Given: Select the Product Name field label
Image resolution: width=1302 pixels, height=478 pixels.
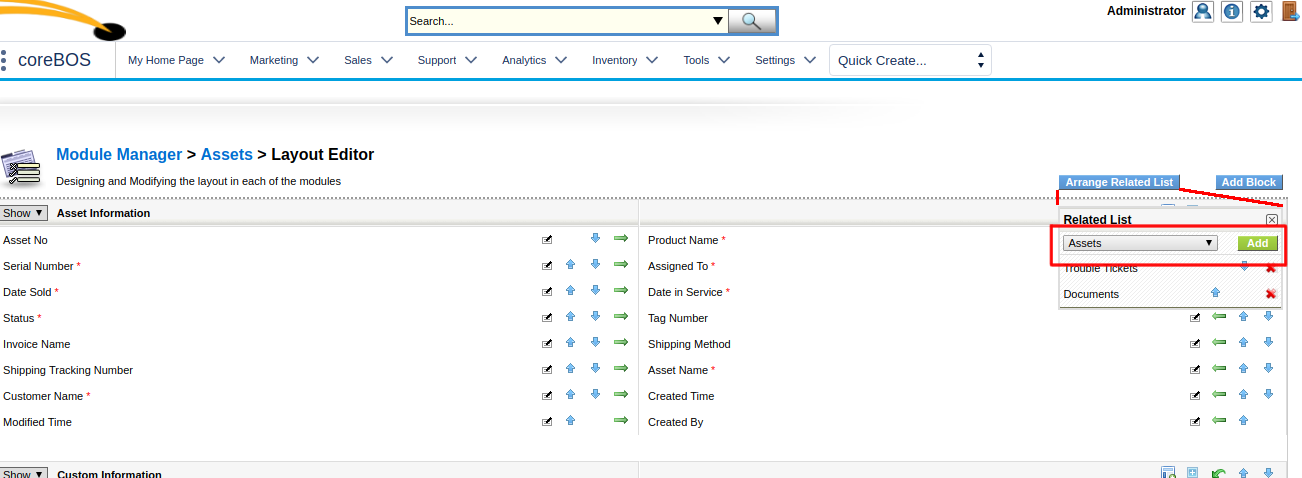Looking at the screenshot, I should point(683,240).
